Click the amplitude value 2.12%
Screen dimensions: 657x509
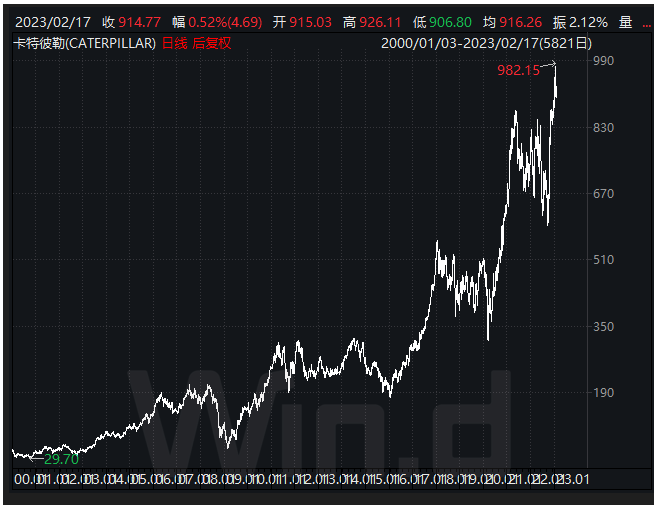(589, 22)
